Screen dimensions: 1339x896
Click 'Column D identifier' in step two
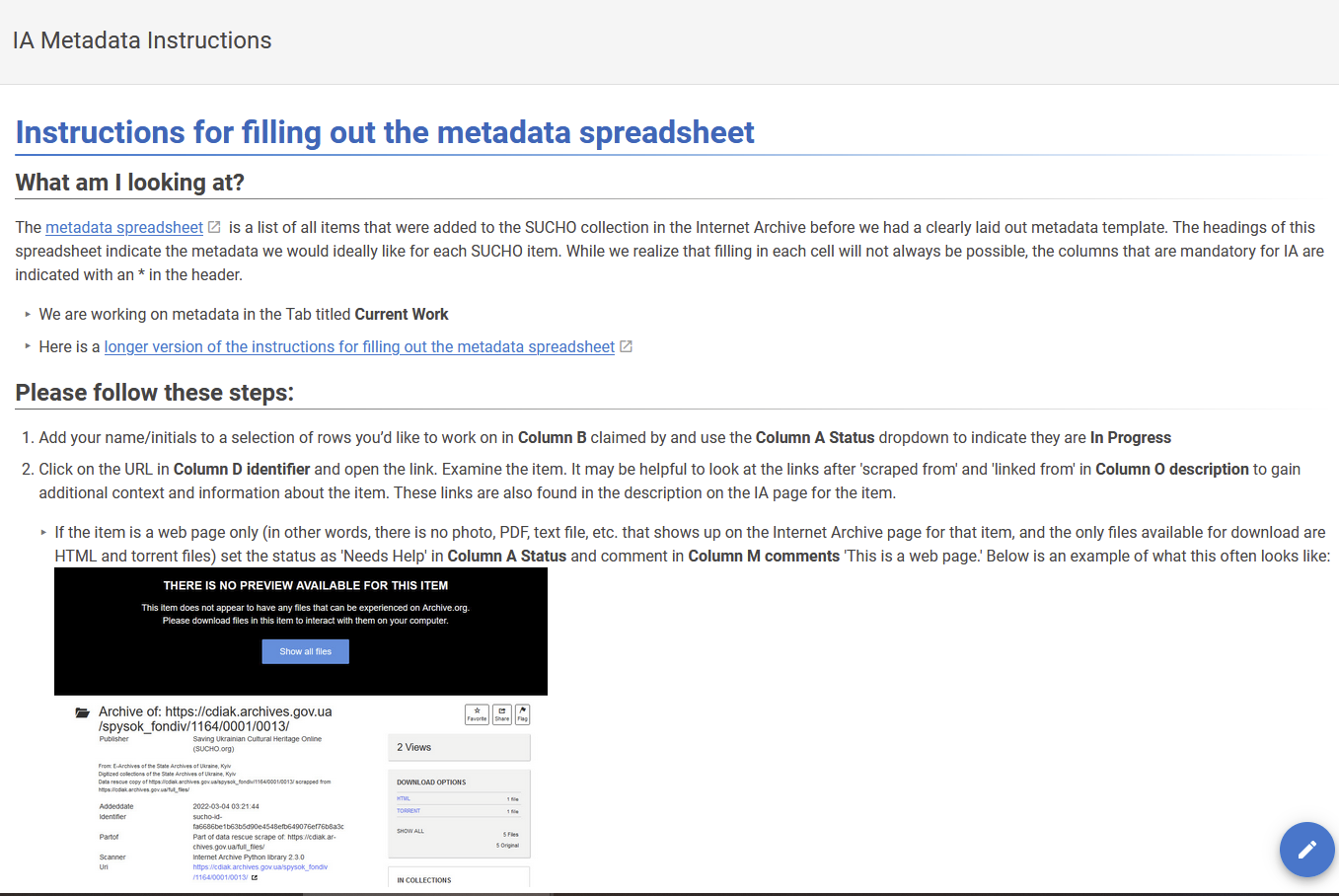click(x=242, y=470)
